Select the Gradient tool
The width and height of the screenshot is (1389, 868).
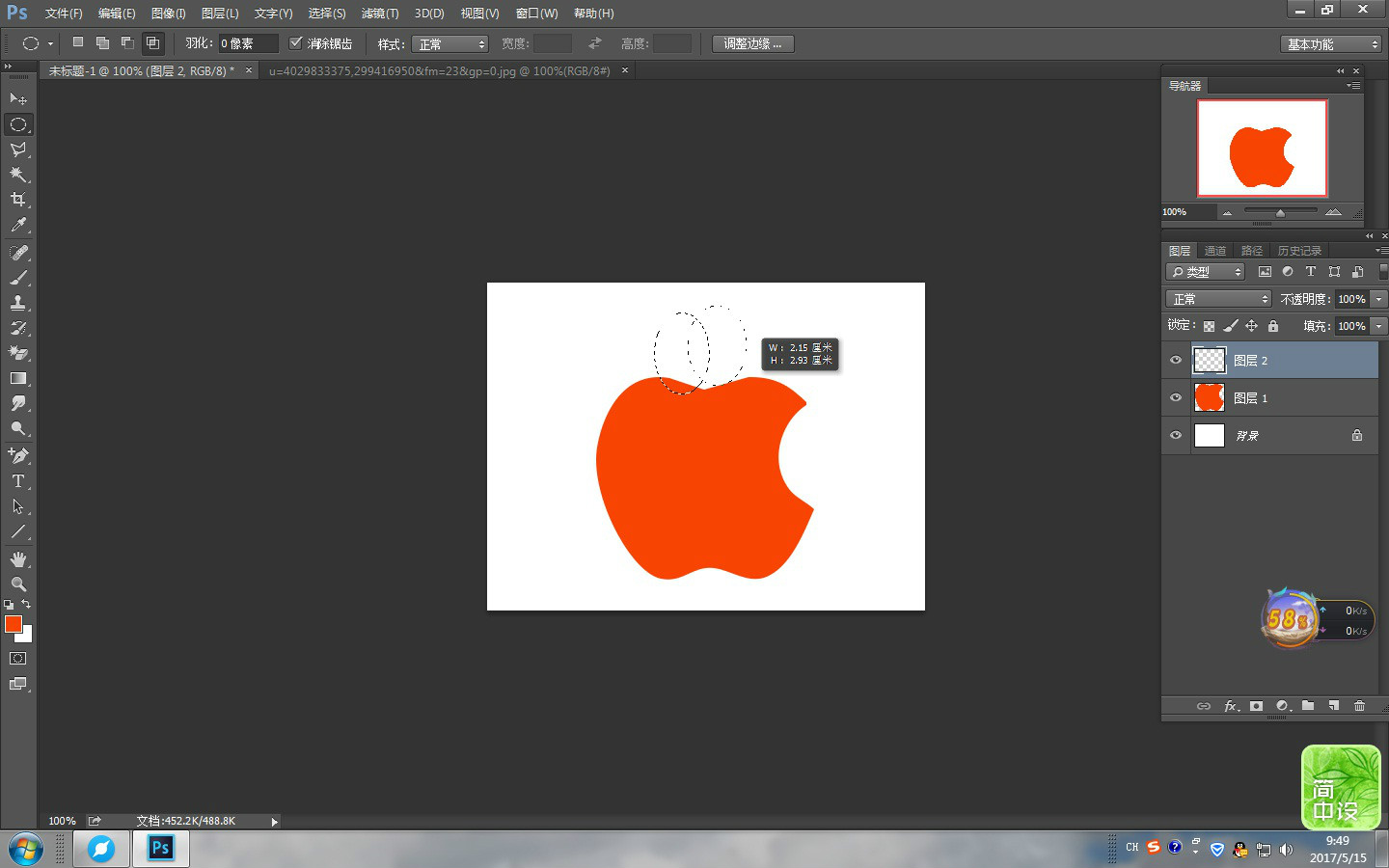(x=17, y=379)
